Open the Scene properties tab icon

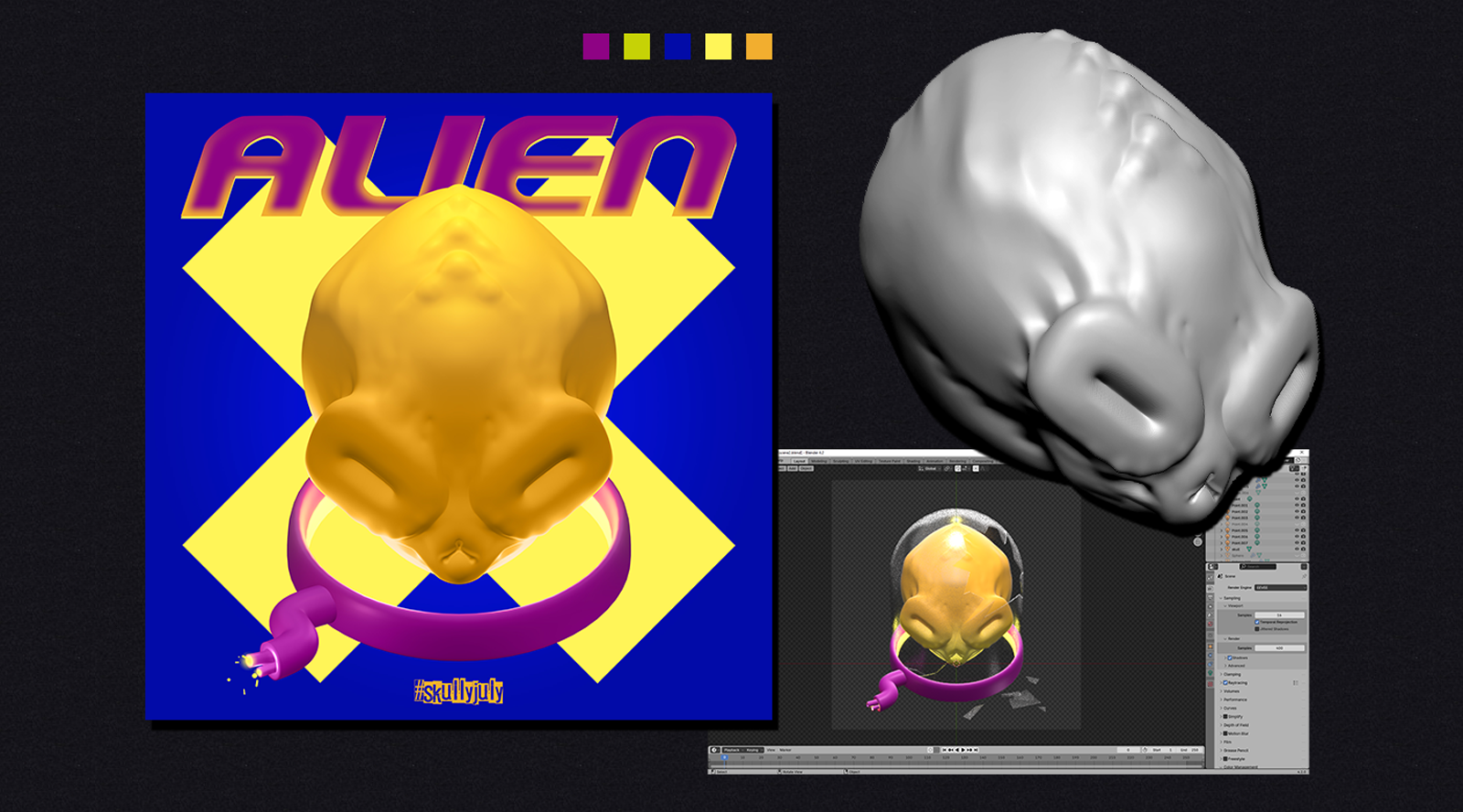pyautogui.click(x=1211, y=614)
